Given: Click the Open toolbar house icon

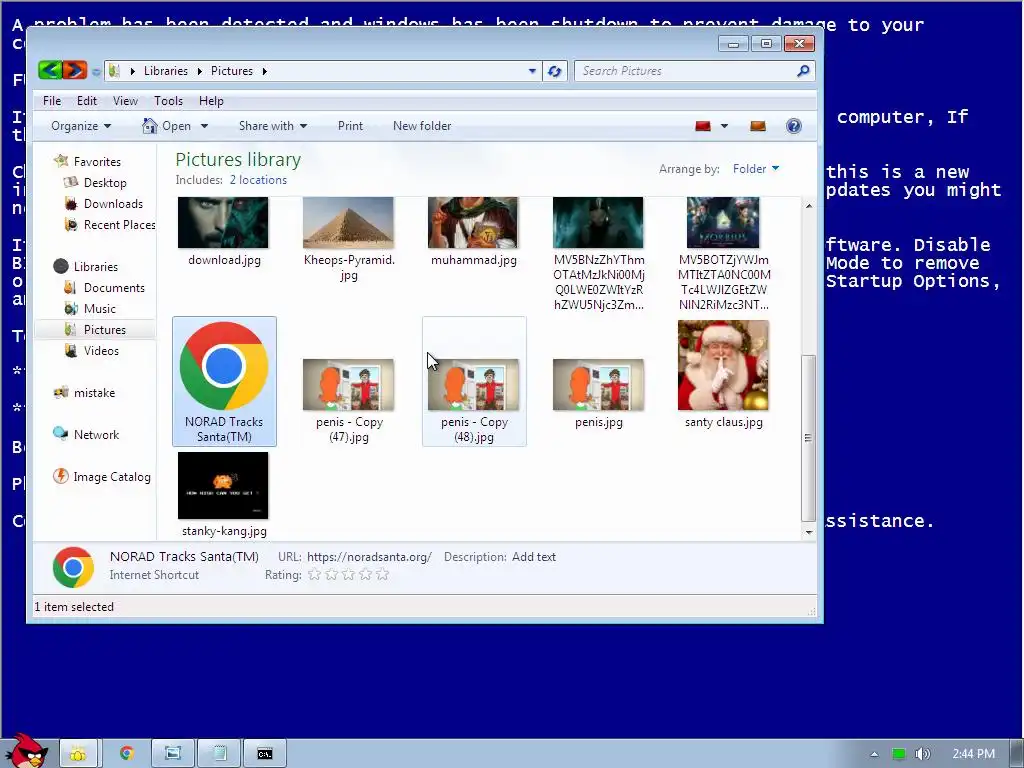Looking at the screenshot, I should tap(150, 125).
